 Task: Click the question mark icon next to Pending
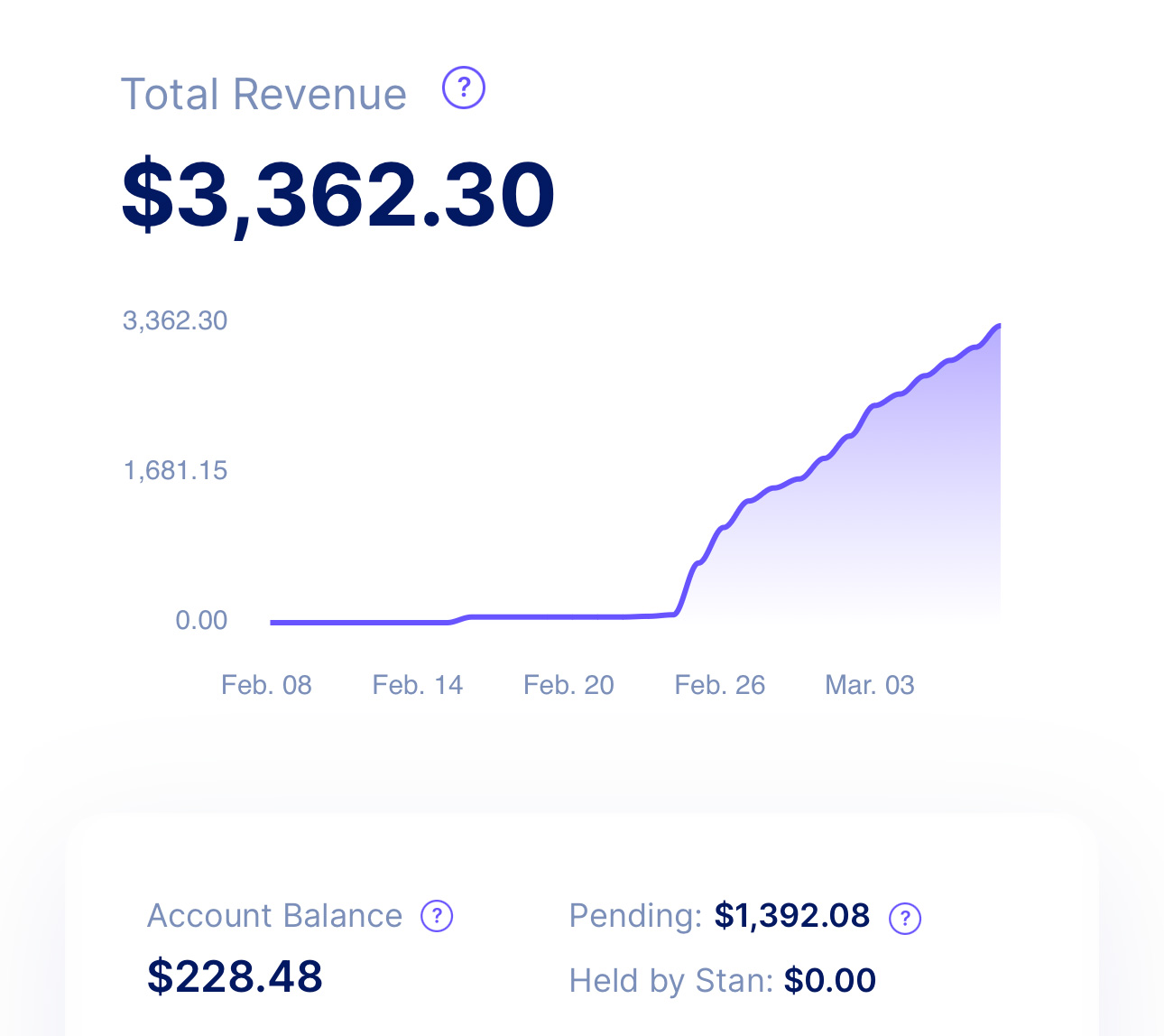click(905, 919)
